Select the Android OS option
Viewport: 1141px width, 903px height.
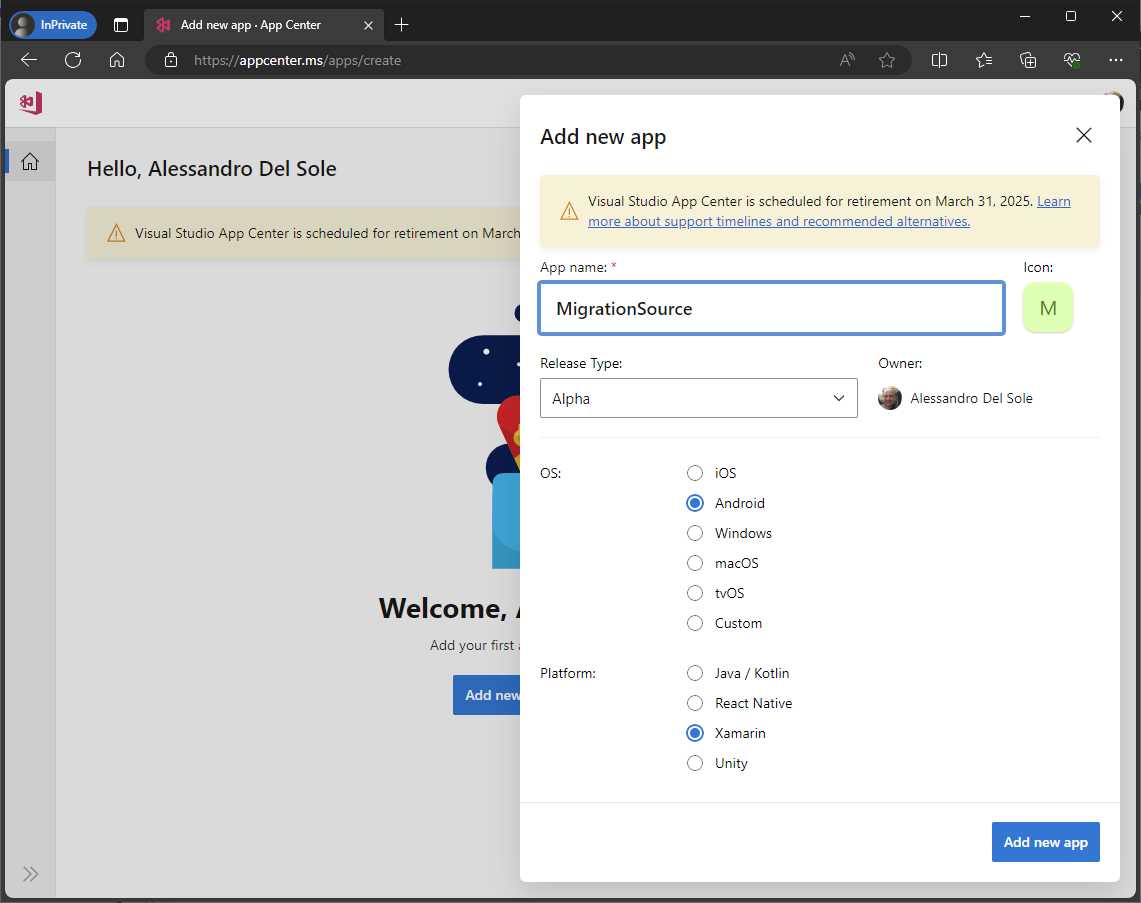[695, 503]
